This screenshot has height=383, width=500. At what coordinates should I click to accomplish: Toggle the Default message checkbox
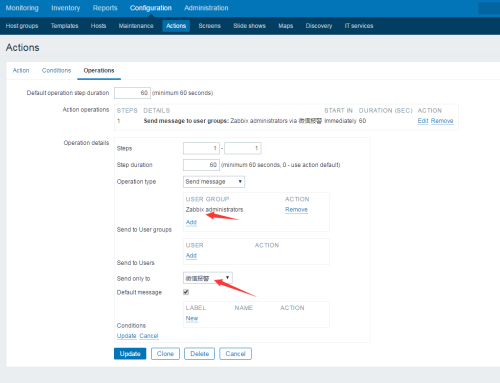click(x=186, y=292)
